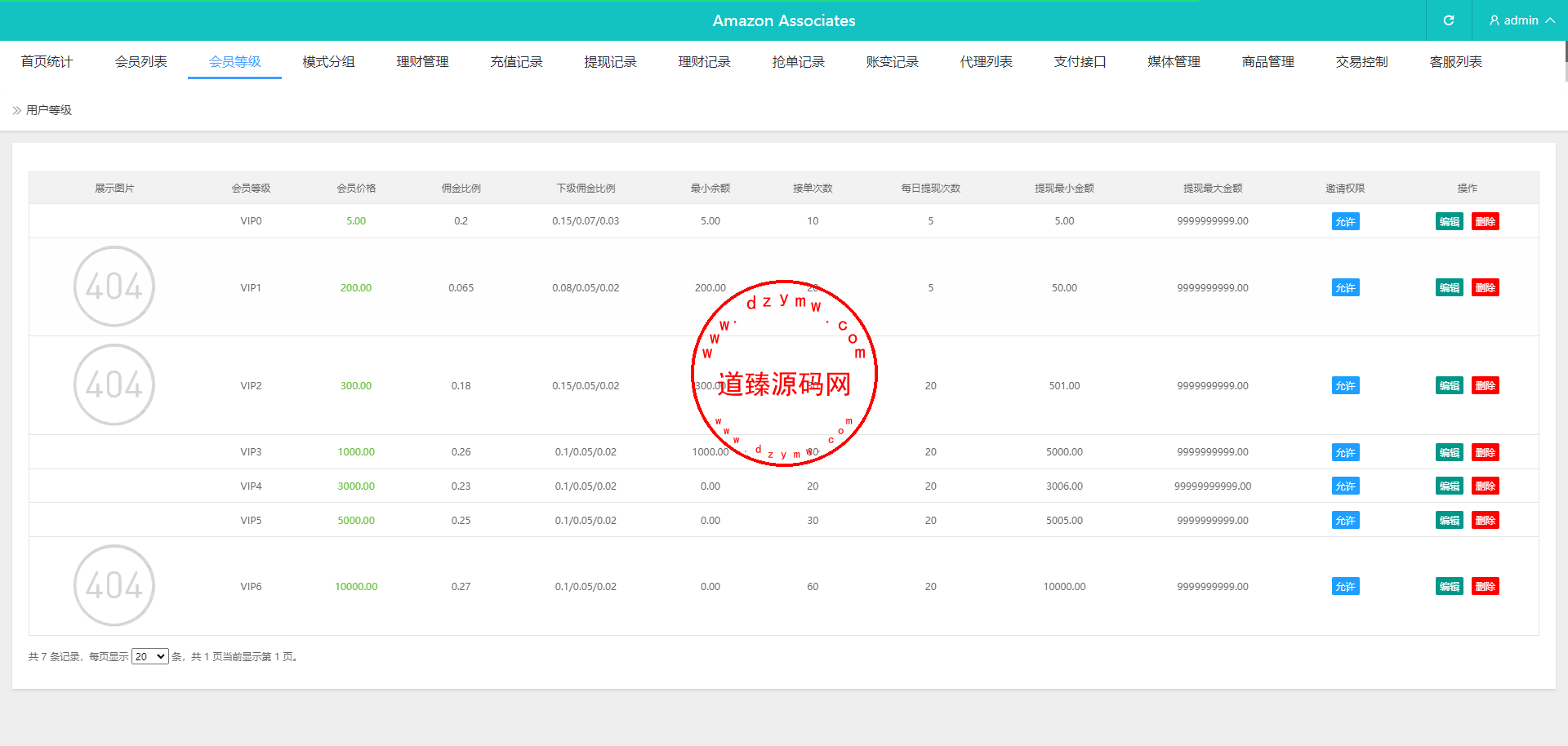The height and width of the screenshot is (746, 1568).
Task: Edit the VIP5 level row
Action: click(1450, 520)
